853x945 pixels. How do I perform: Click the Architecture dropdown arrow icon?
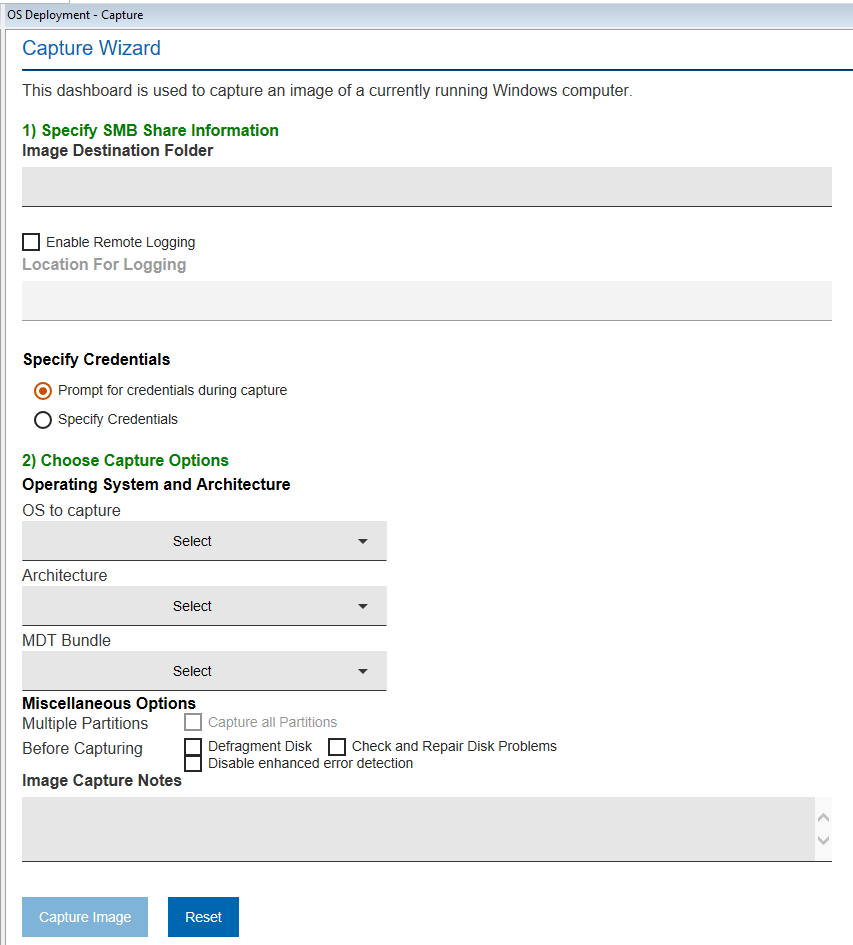coord(362,606)
